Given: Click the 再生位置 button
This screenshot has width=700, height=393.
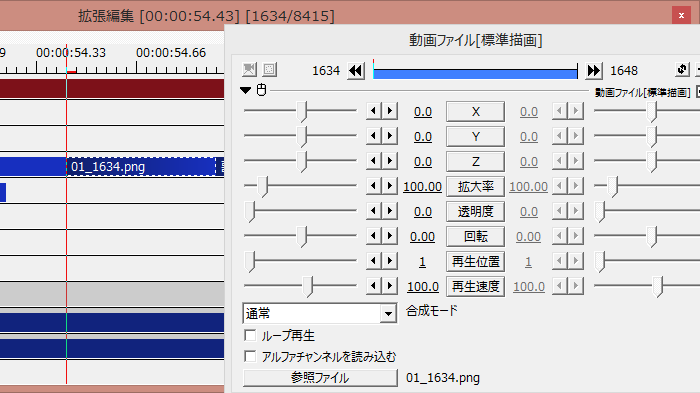Looking at the screenshot, I should 475,261.
